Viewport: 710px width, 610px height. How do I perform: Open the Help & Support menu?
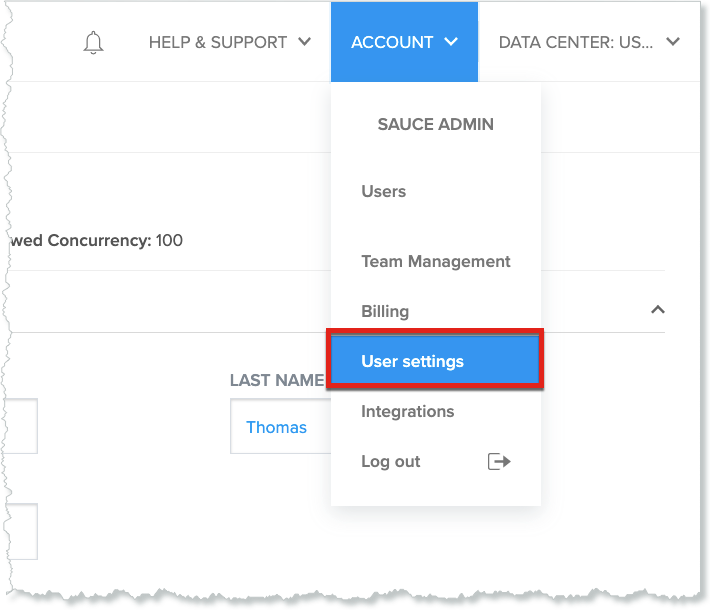pos(218,42)
